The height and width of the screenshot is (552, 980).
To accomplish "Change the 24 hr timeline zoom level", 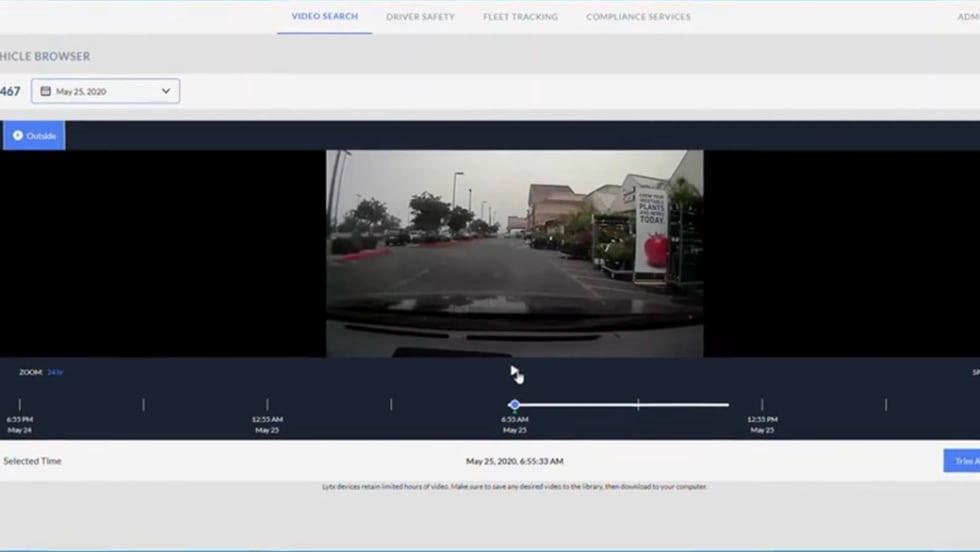I will pyautogui.click(x=55, y=372).
